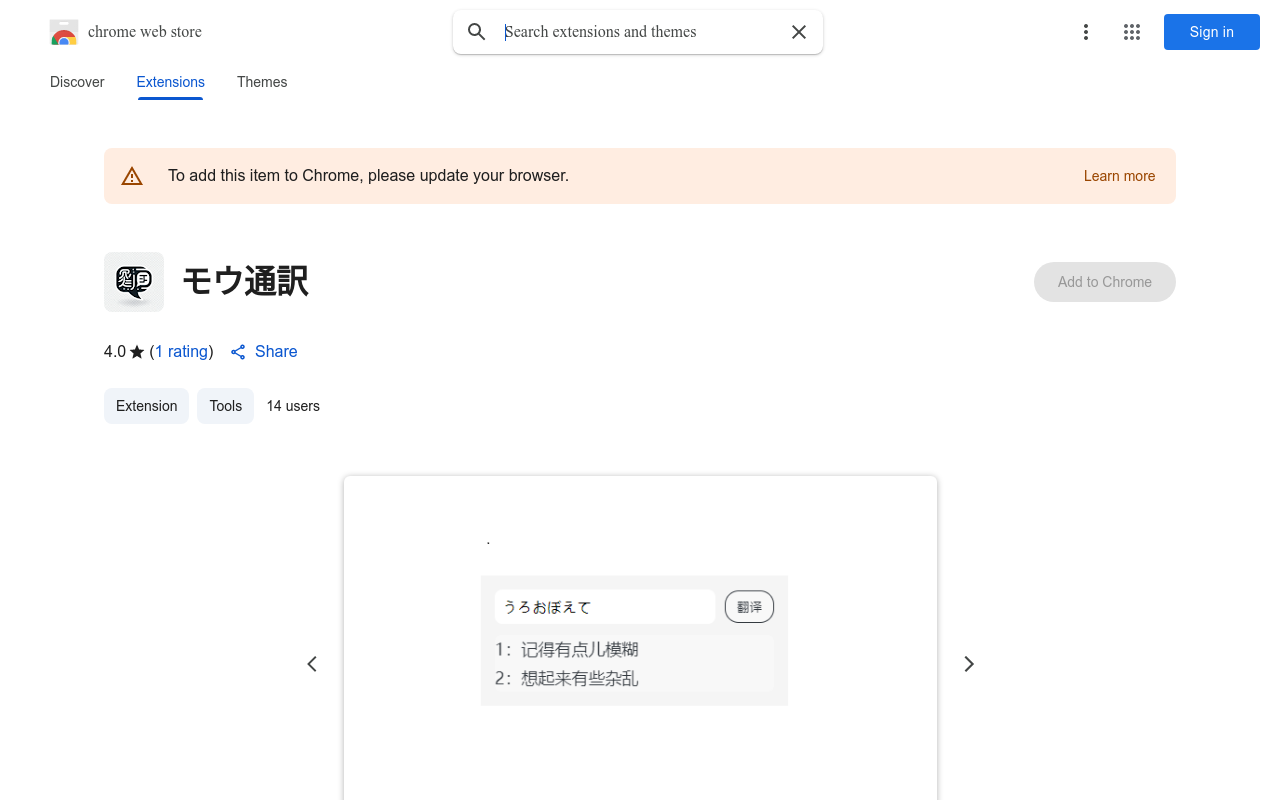The height and width of the screenshot is (800, 1280).
Task: Advance to the next screenshot with the right chevron
Action: (968, 663)
